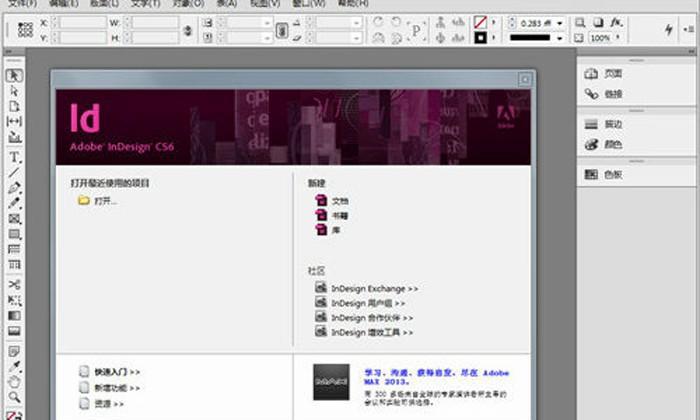Viewport: 700px width, 420px height.
Task: Open the 文字(T) menu
Action: click(146, 4)
